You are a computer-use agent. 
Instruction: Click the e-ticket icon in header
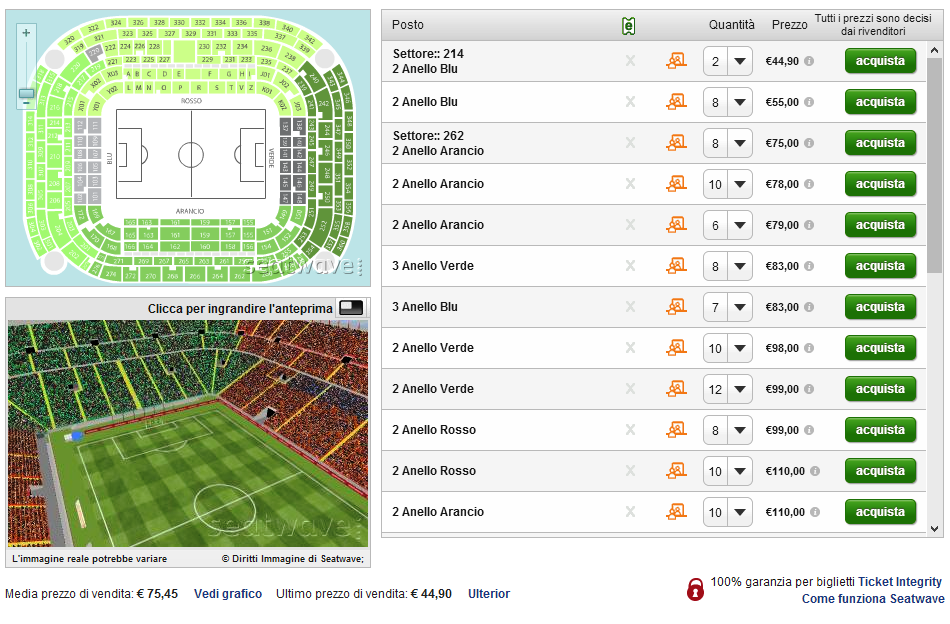coord(628,26)
